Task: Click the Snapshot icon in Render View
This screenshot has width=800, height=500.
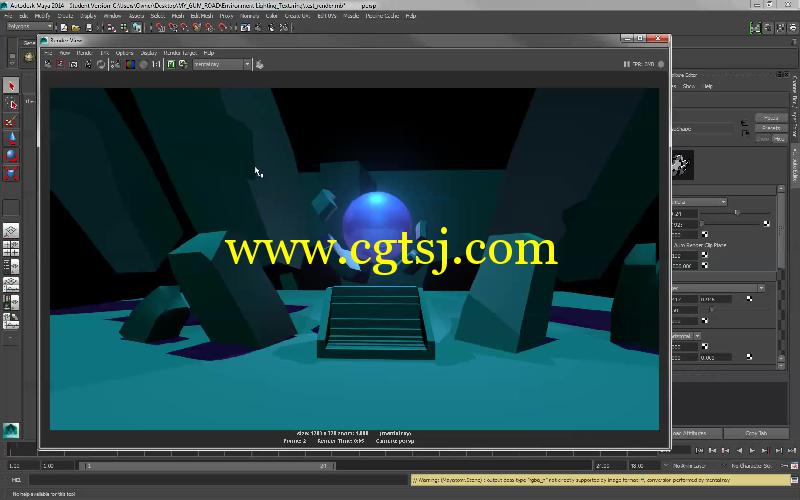Action: (x=73, y=64)
